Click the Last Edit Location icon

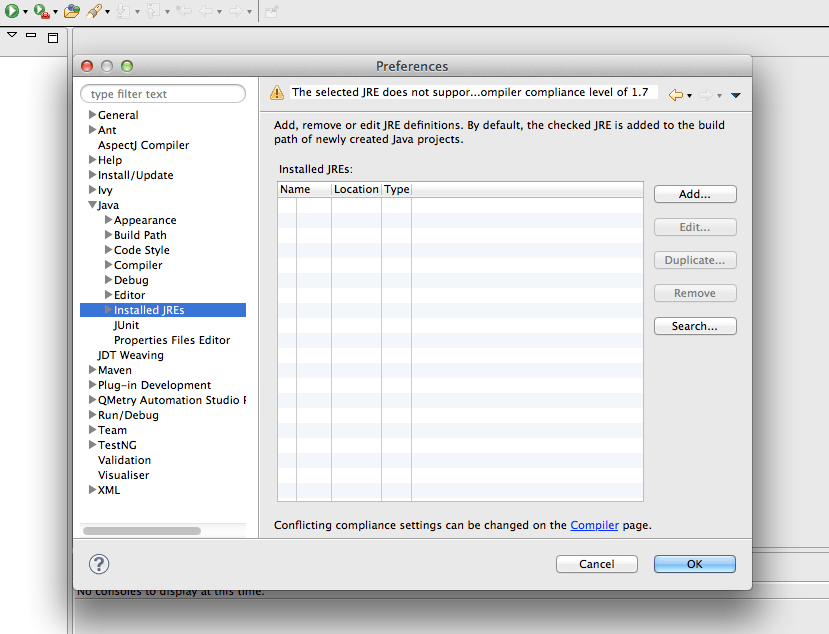[x=184, y=11]
